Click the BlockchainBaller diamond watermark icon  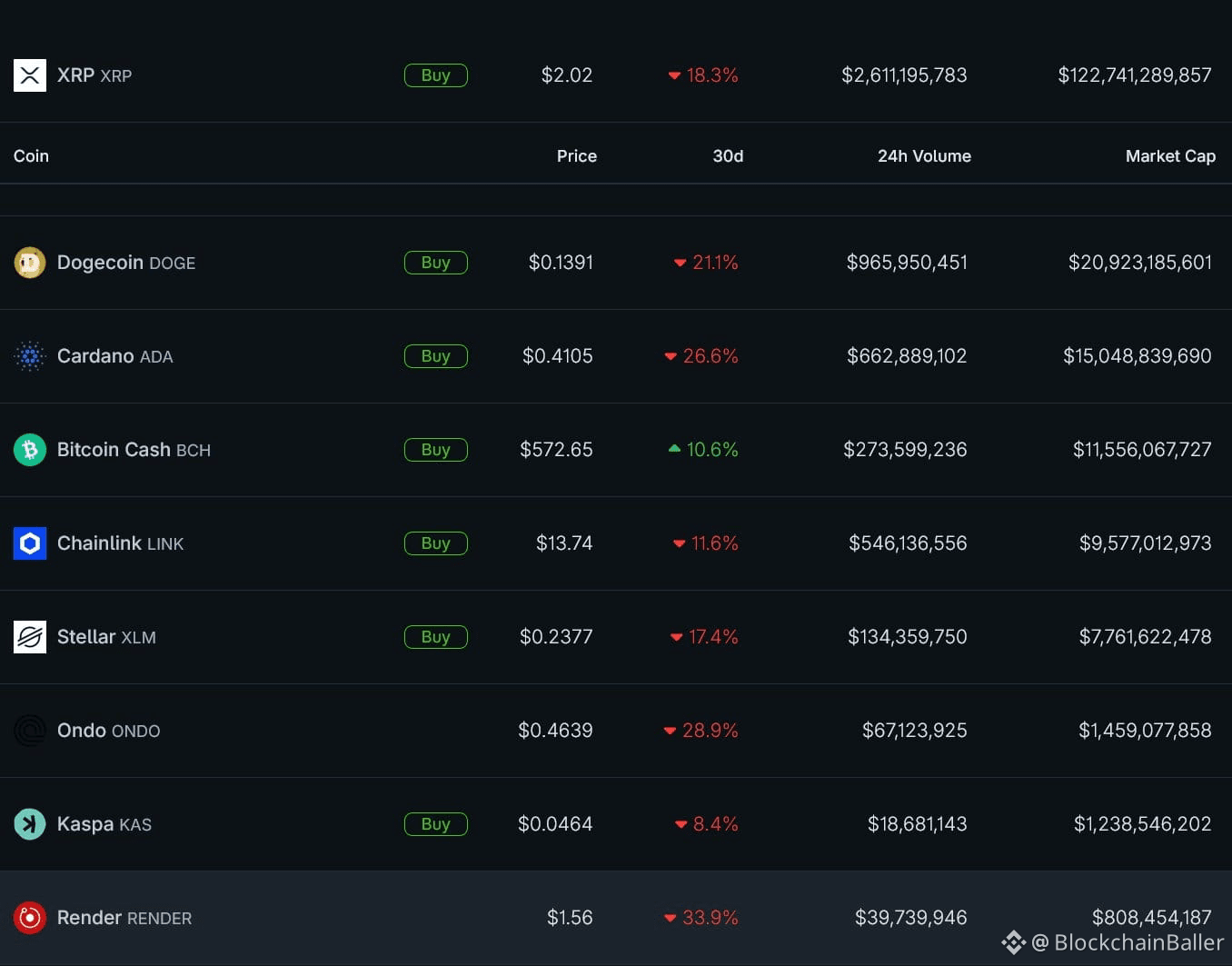click(1015, 942)
